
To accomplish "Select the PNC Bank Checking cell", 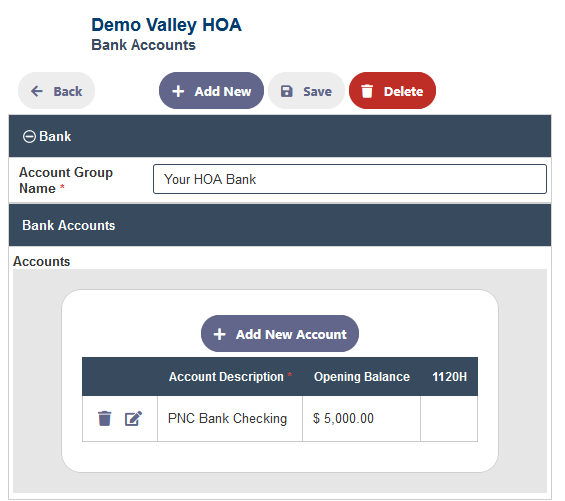I will click(x=230, y=418).
